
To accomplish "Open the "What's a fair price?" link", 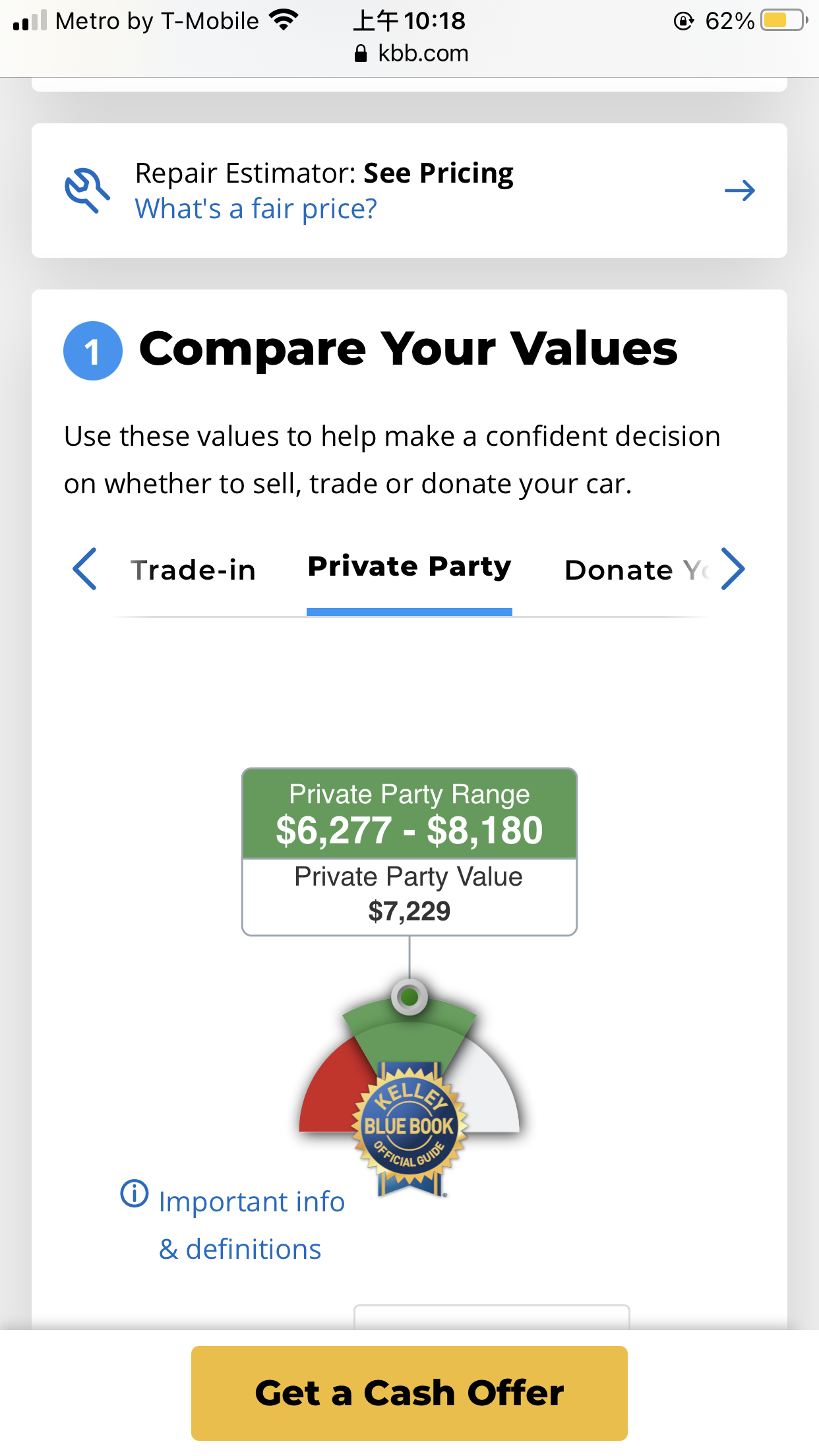I will pyautogui.click(x=256, y=209).
